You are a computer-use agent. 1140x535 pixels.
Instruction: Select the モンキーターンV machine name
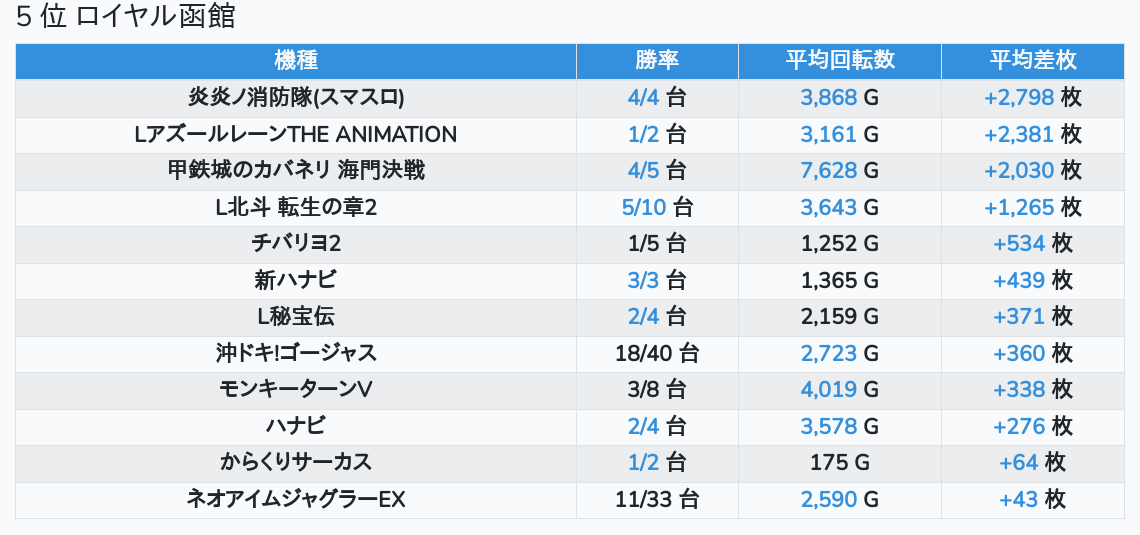tap(296, 390)
